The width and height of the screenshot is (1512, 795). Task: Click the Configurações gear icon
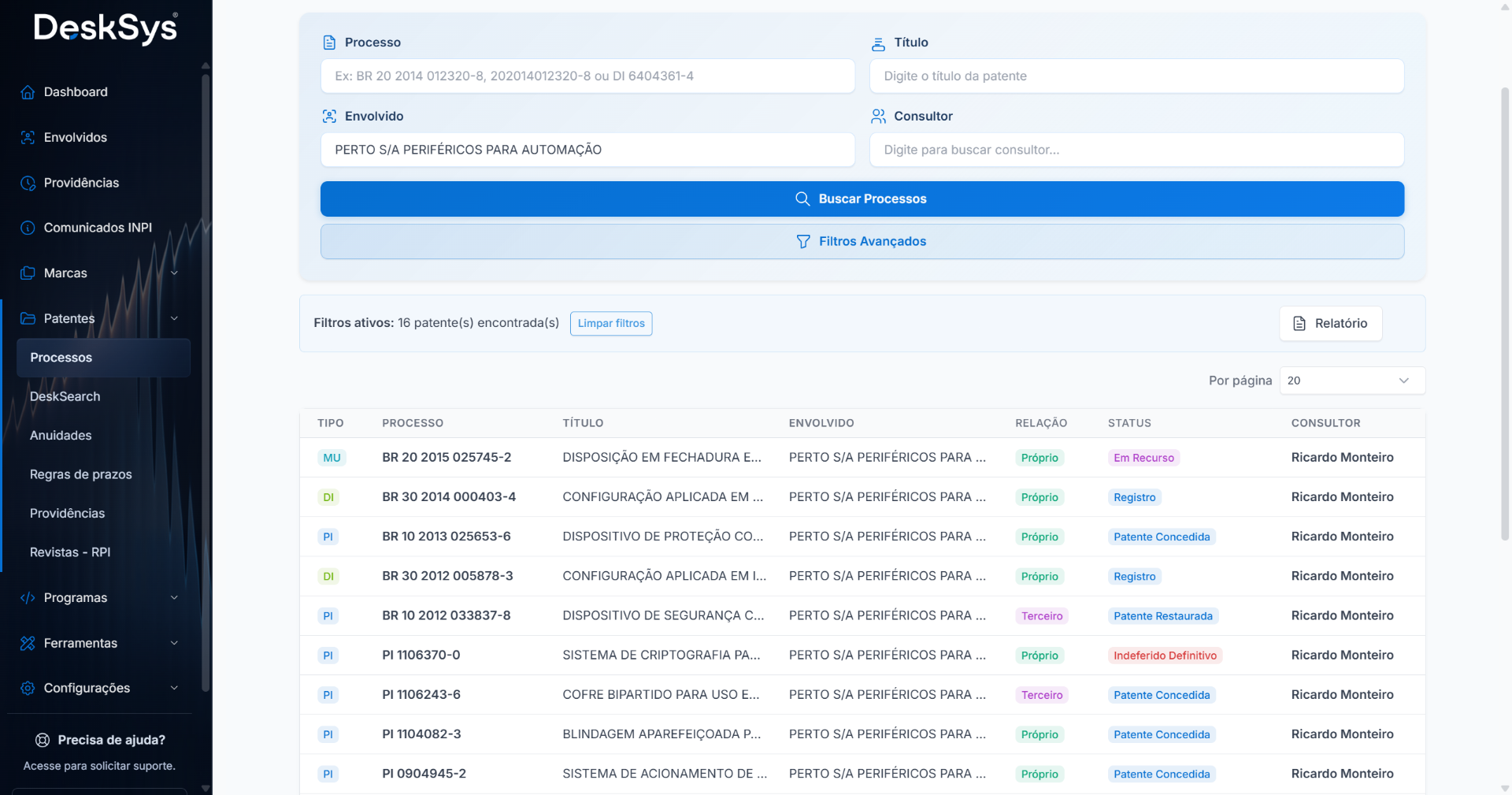[28, 688]
